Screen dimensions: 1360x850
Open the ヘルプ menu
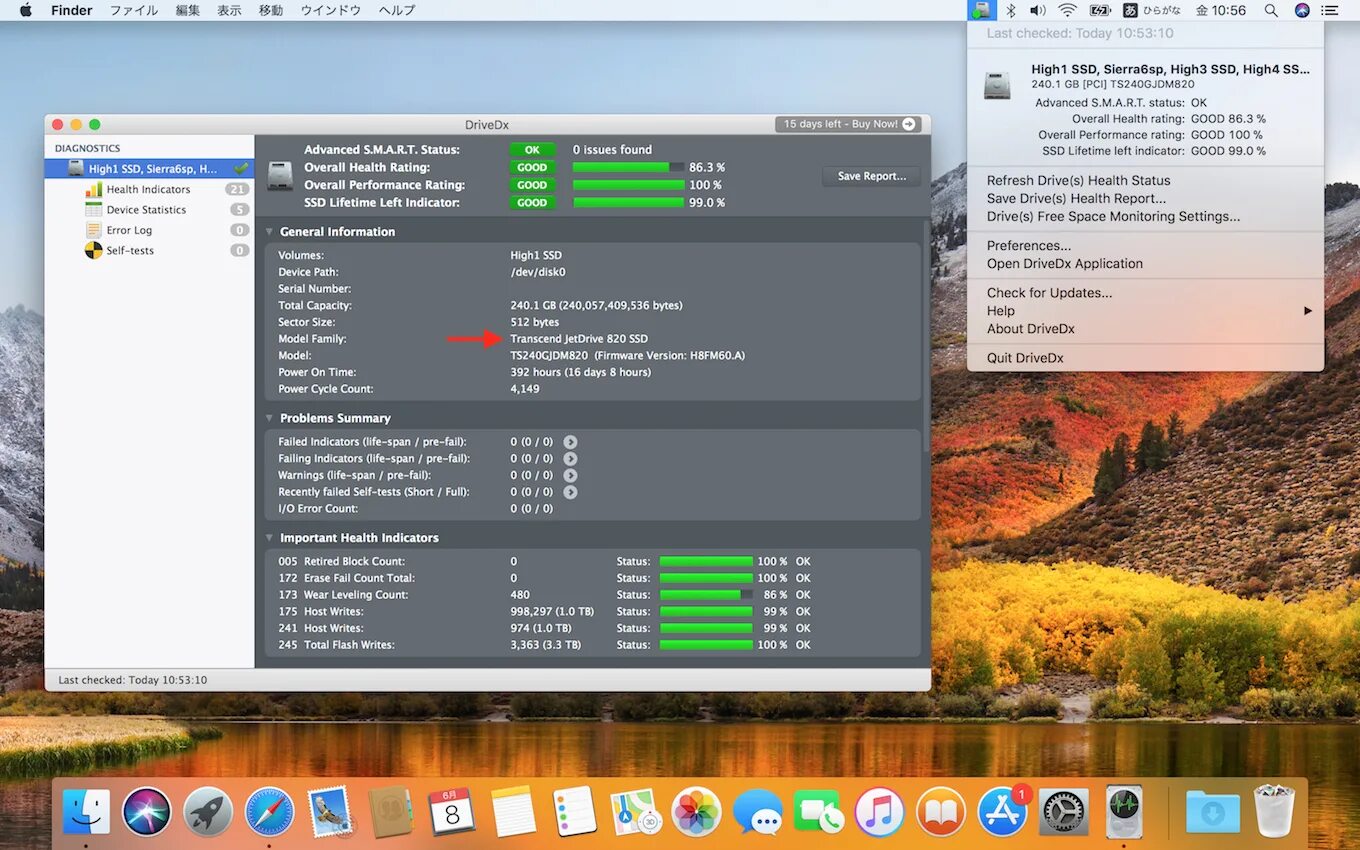point(397,10)
